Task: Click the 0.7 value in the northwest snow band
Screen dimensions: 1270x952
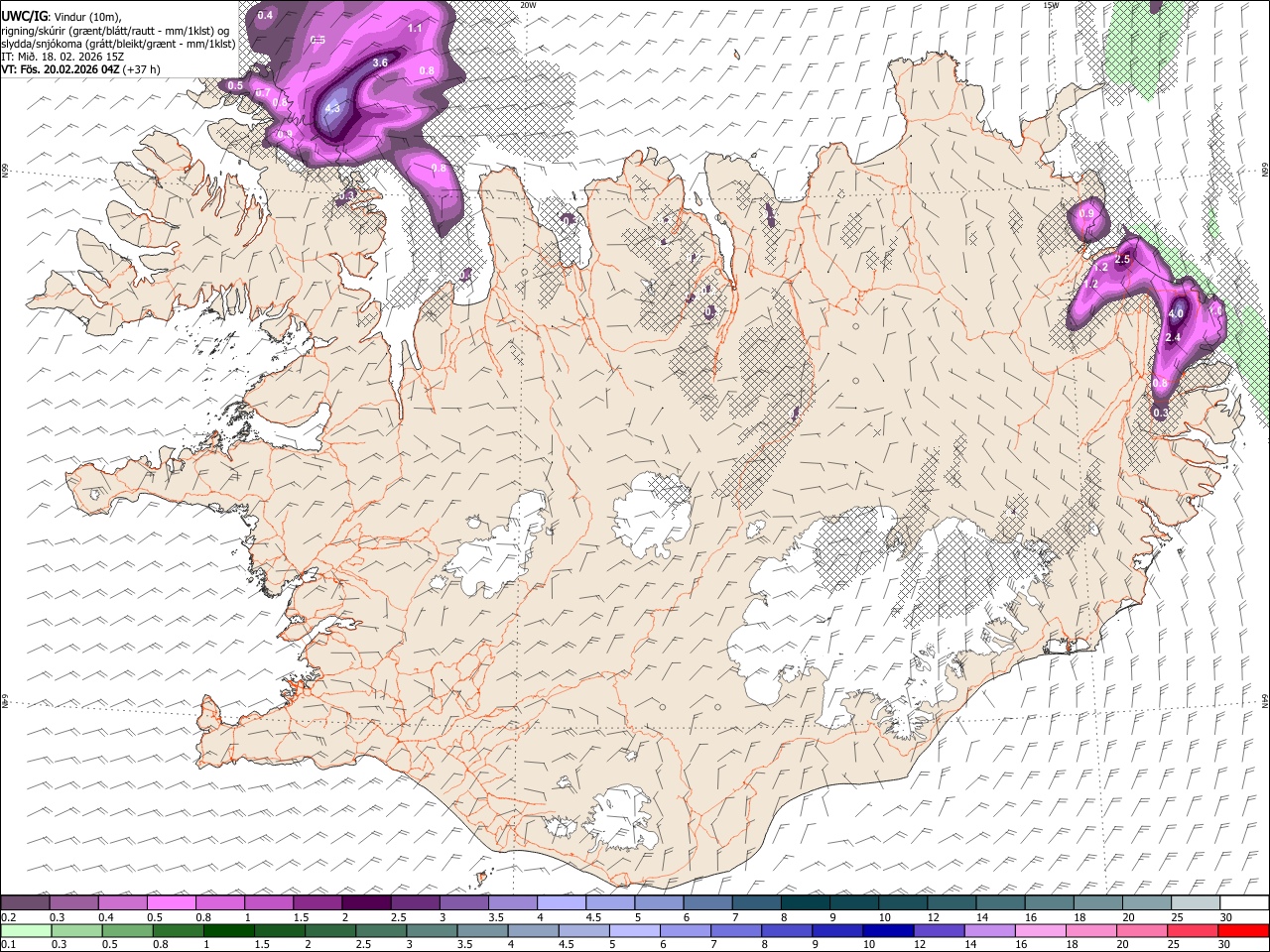Action: tap(263, 93)
